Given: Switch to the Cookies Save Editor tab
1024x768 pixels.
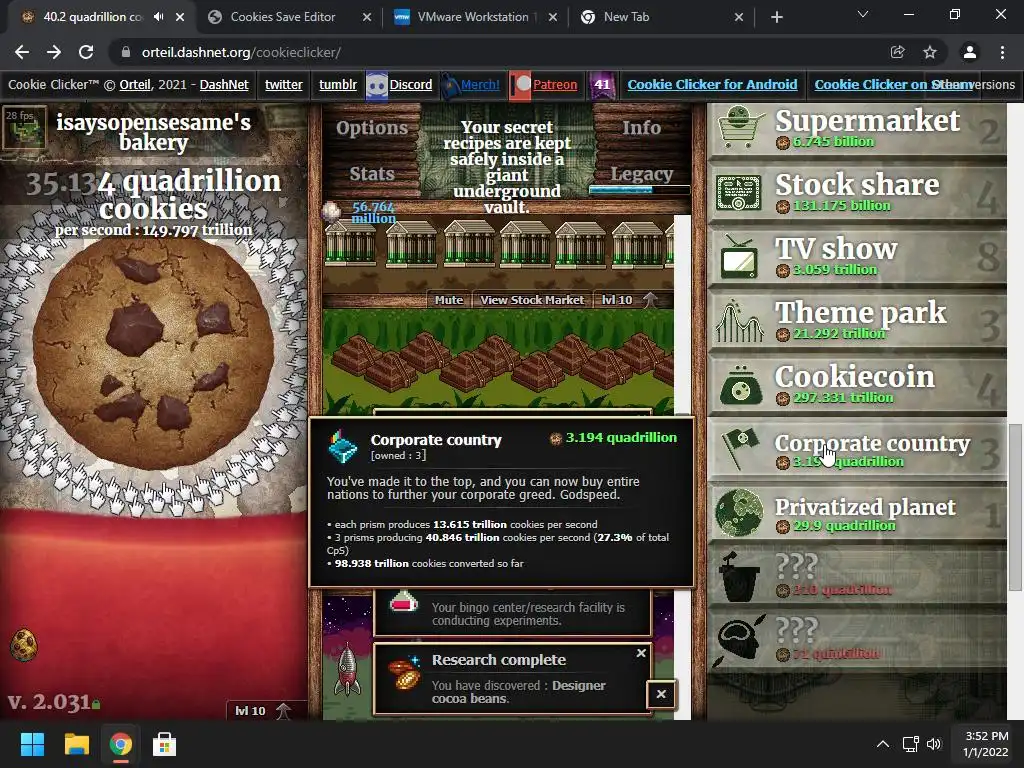Looking at the screenshot, I should tap(282, 17).
